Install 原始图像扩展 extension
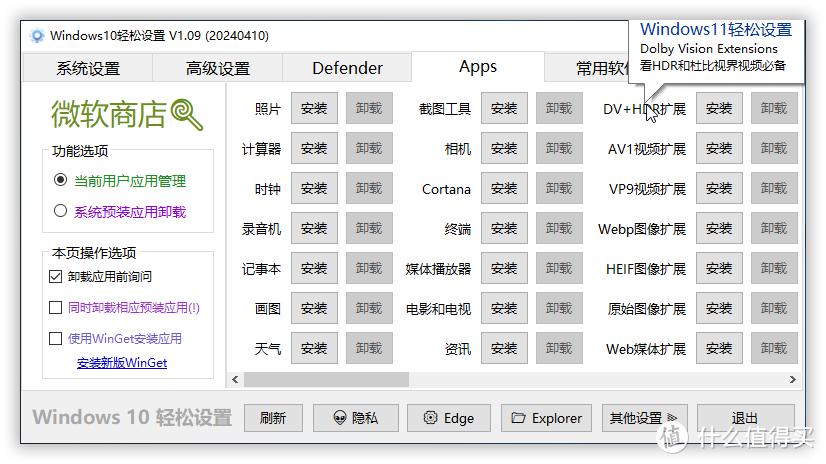Image resolution: width=826 pixels, height=464 pixels. 719,308
